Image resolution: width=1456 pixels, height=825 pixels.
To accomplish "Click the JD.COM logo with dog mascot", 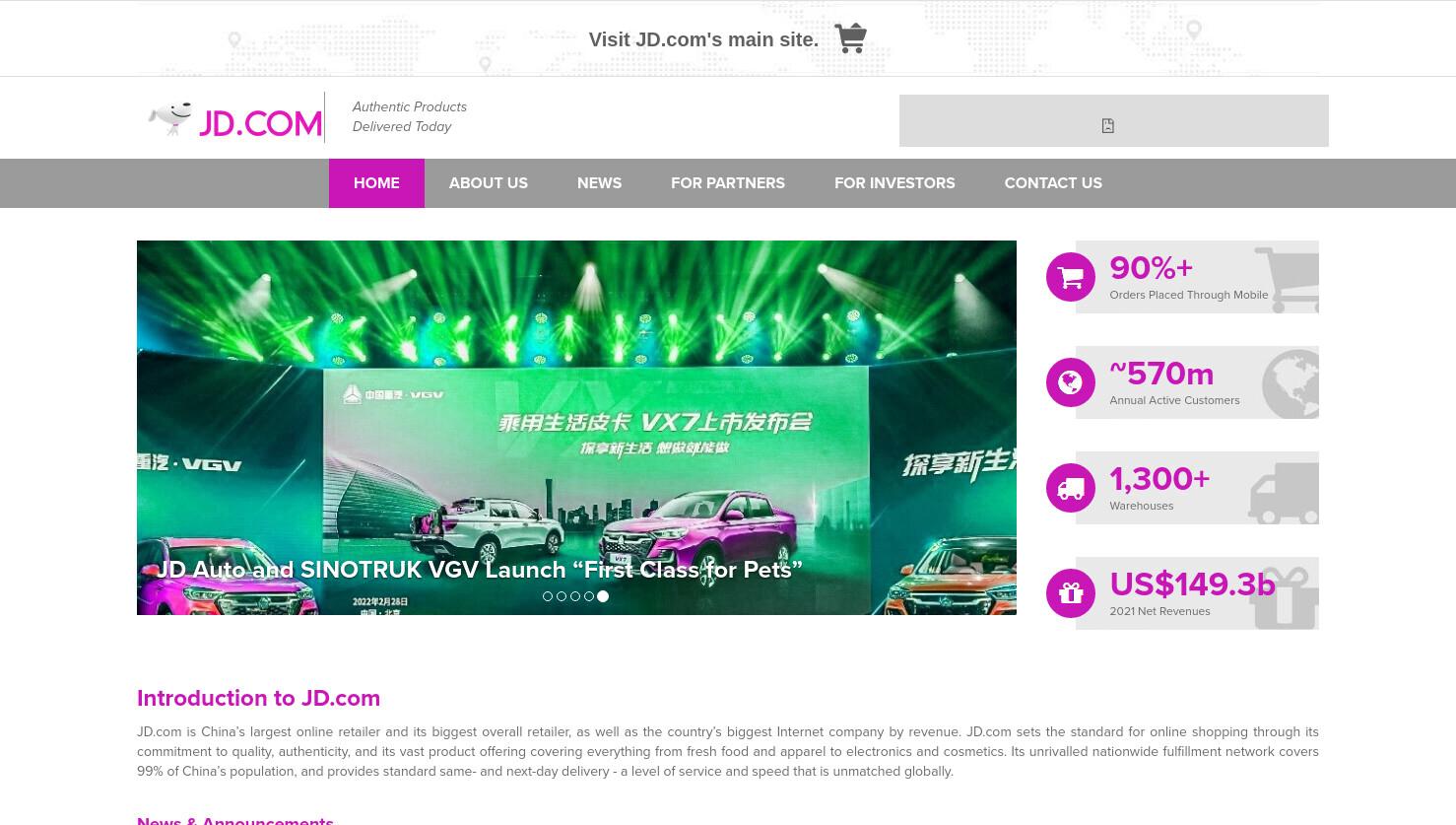I will 234,119.
